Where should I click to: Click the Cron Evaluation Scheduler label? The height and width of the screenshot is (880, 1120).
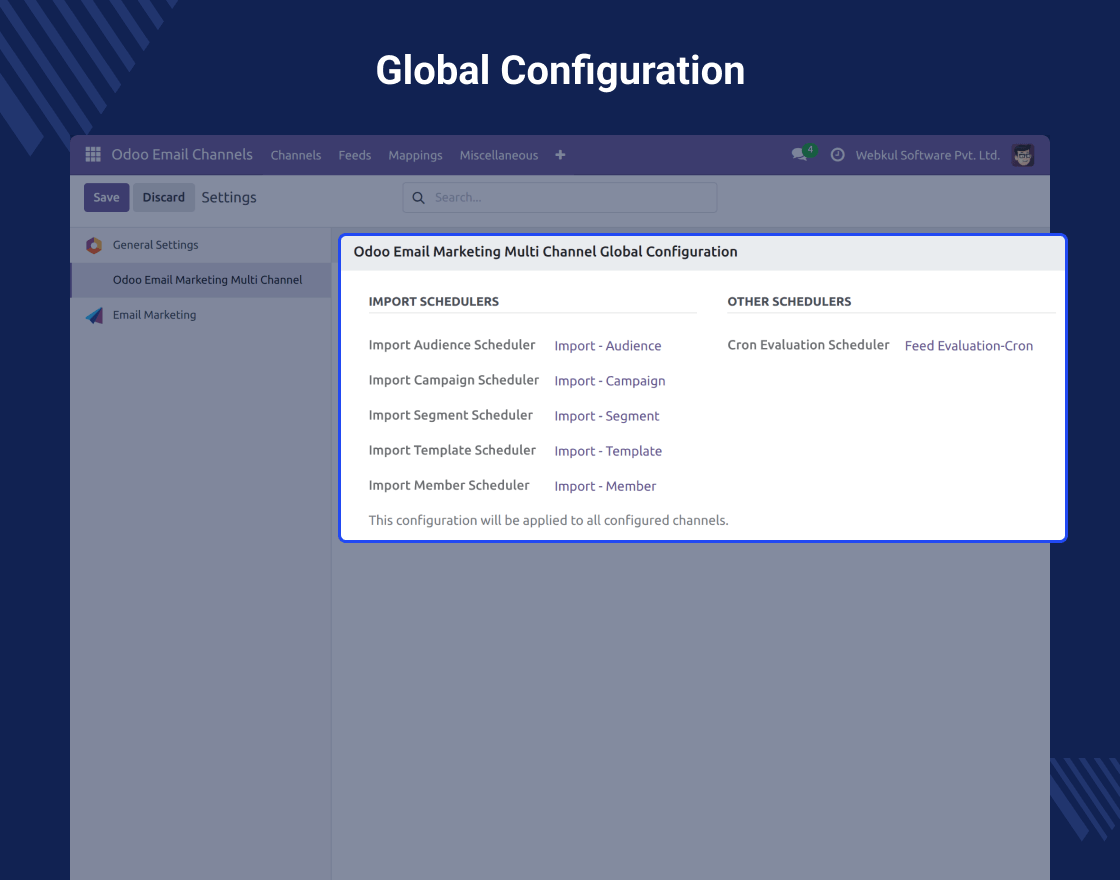(808, 345)
